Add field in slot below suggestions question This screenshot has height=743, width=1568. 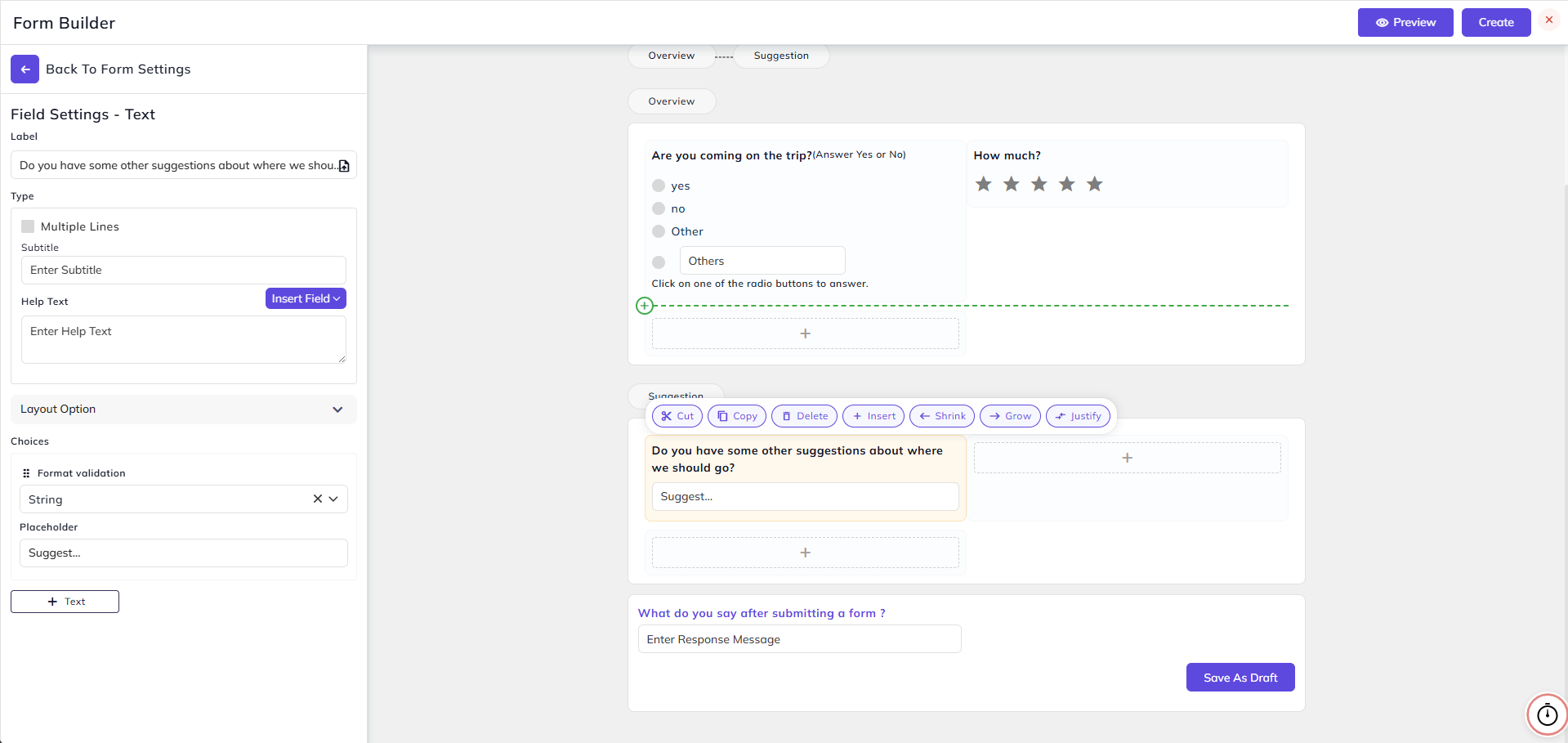806,553
